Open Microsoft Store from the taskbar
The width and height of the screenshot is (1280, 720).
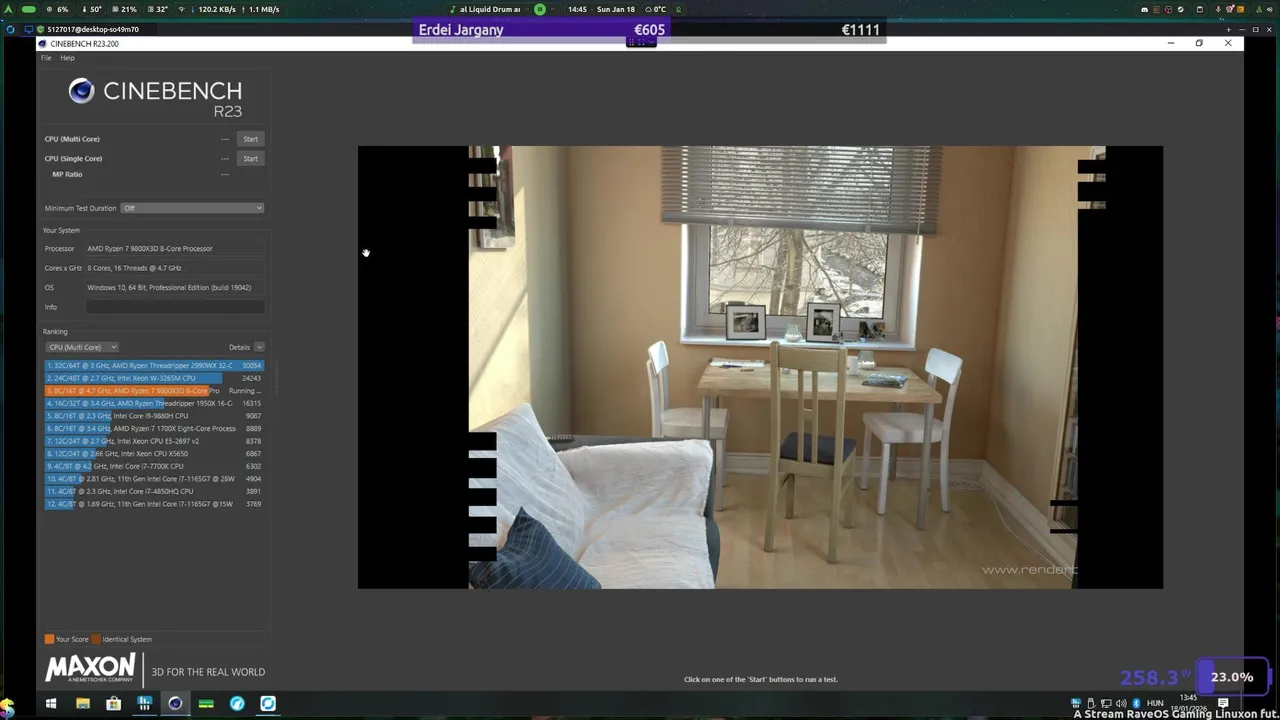click(x=114, y=704)
